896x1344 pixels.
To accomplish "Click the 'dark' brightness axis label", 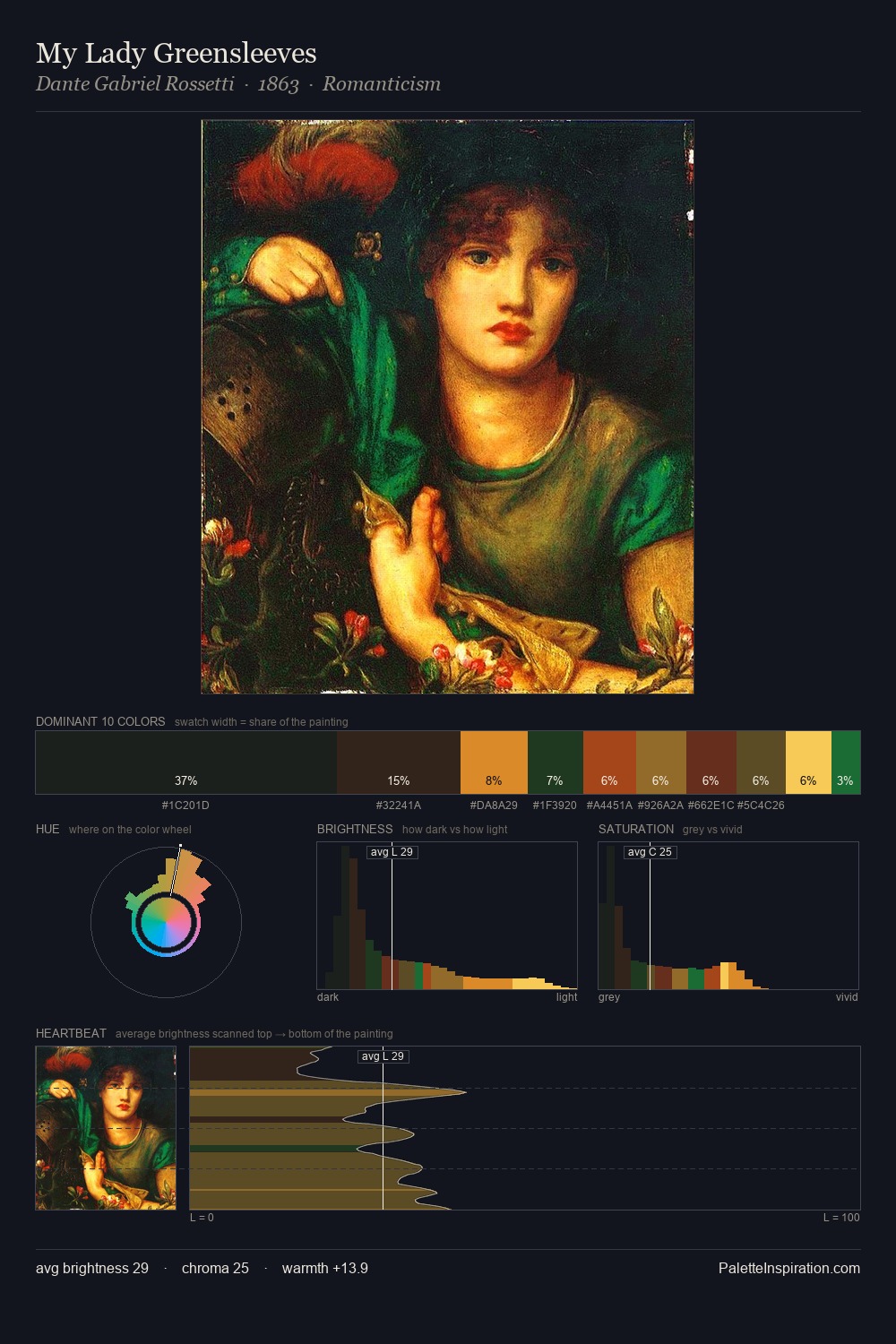I will pos(328,997).
